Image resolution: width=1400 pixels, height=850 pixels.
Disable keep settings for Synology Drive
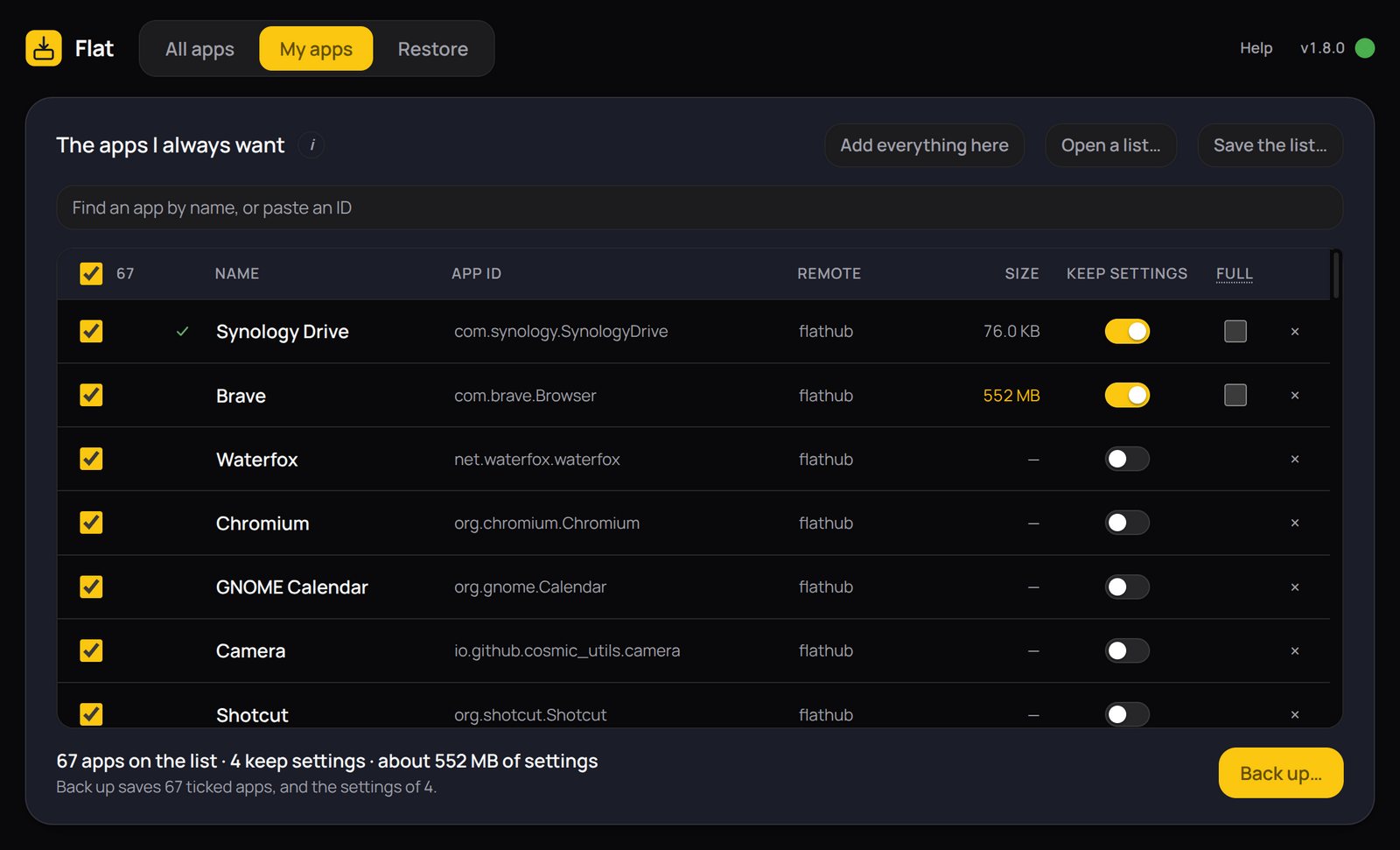1127,331
